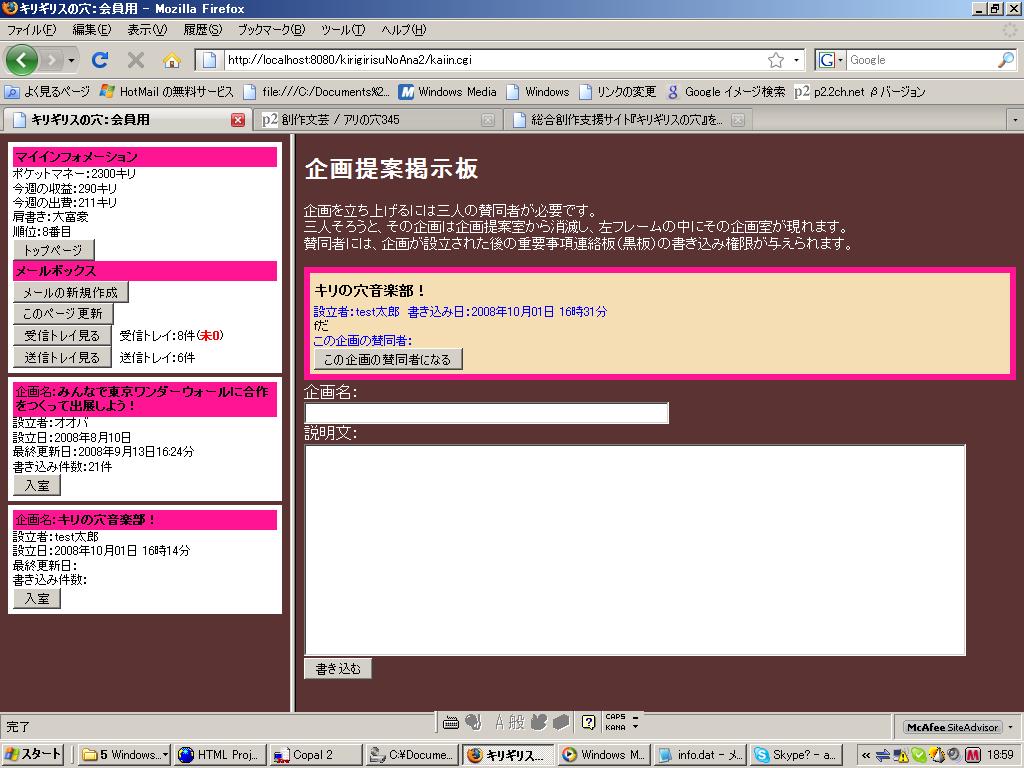Viewport: 1024px width, 768px height.
Task: Close the 創作文芸 tab
Action: pos(487,120)
